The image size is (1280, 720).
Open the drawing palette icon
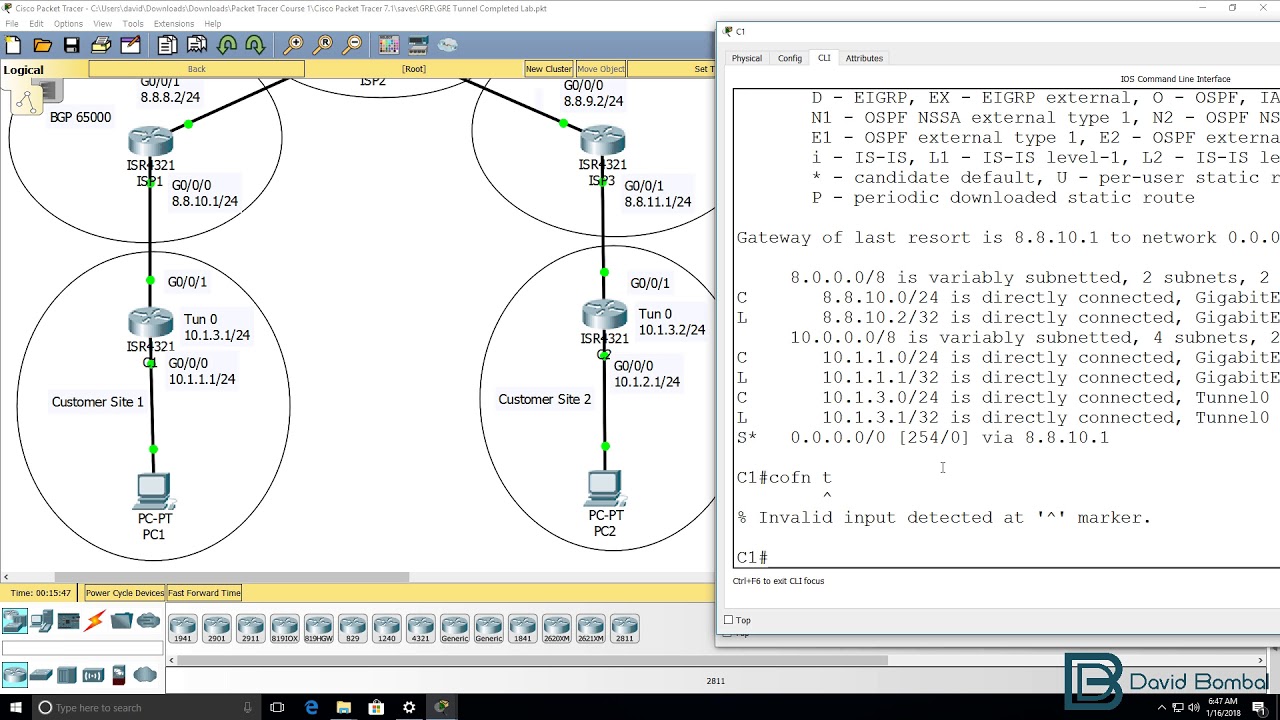(389, 45)
